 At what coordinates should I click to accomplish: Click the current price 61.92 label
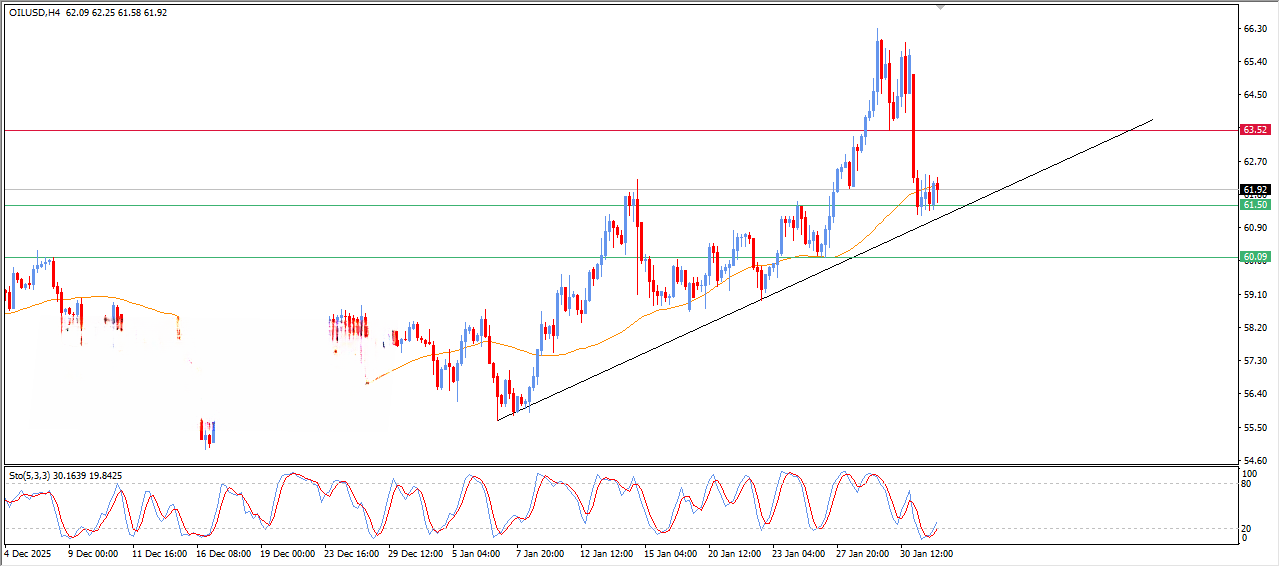click(1254, 190)
